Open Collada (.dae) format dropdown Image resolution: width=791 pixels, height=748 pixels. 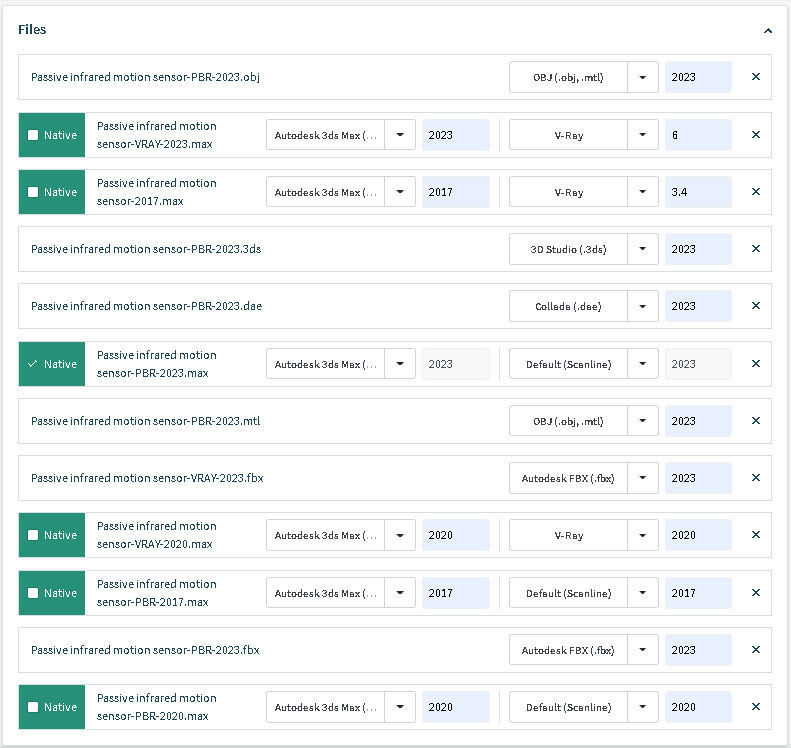tap(642, 306)
